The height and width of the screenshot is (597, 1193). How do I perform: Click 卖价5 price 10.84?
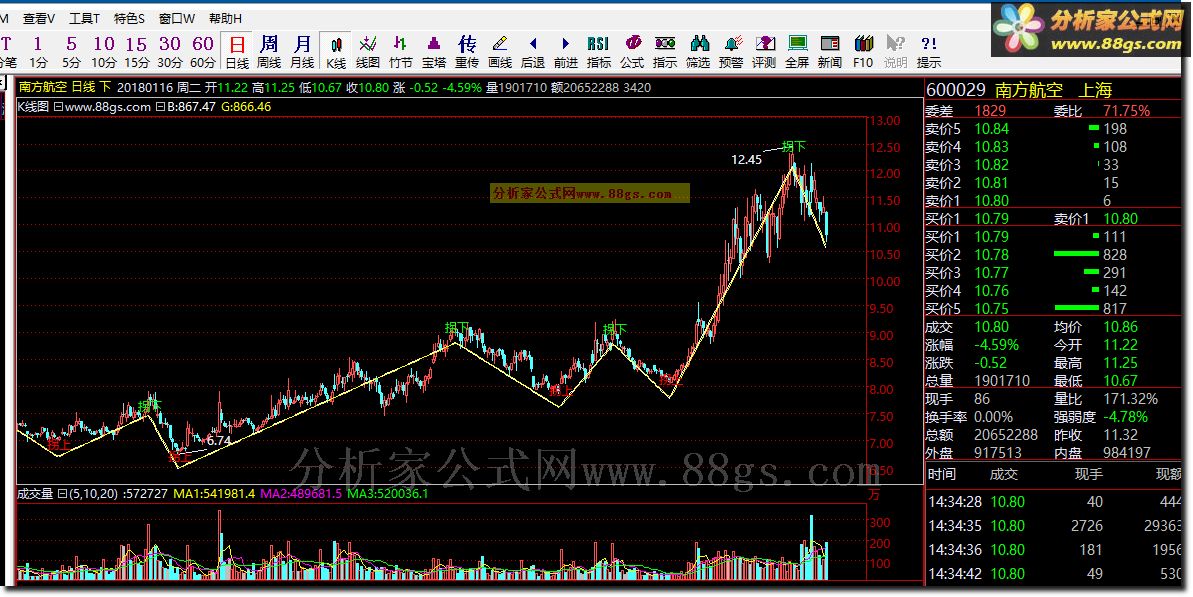pos(991,129)
